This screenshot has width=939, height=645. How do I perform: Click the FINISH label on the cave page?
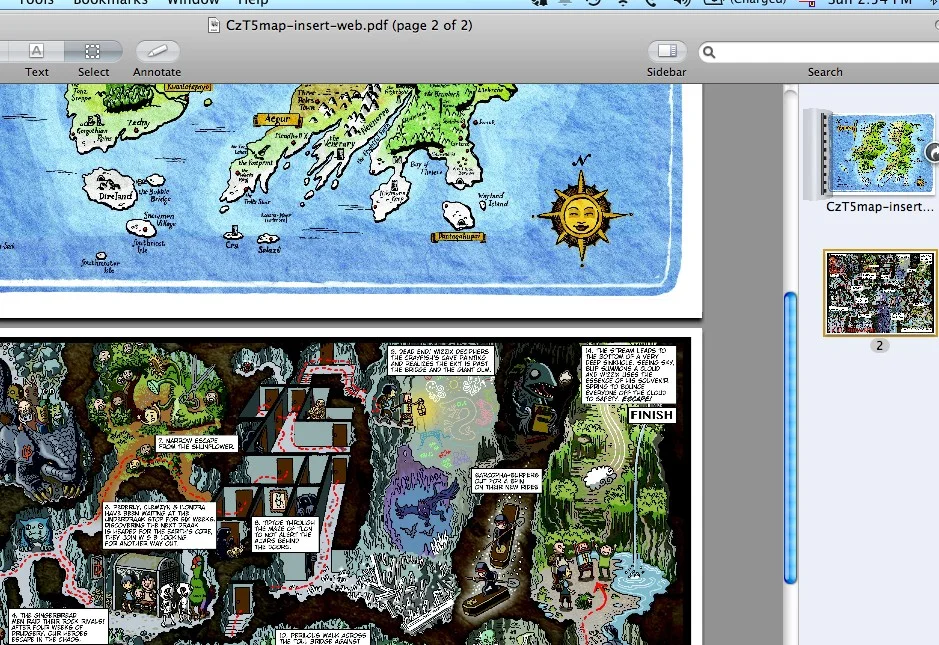click(652, 415)
